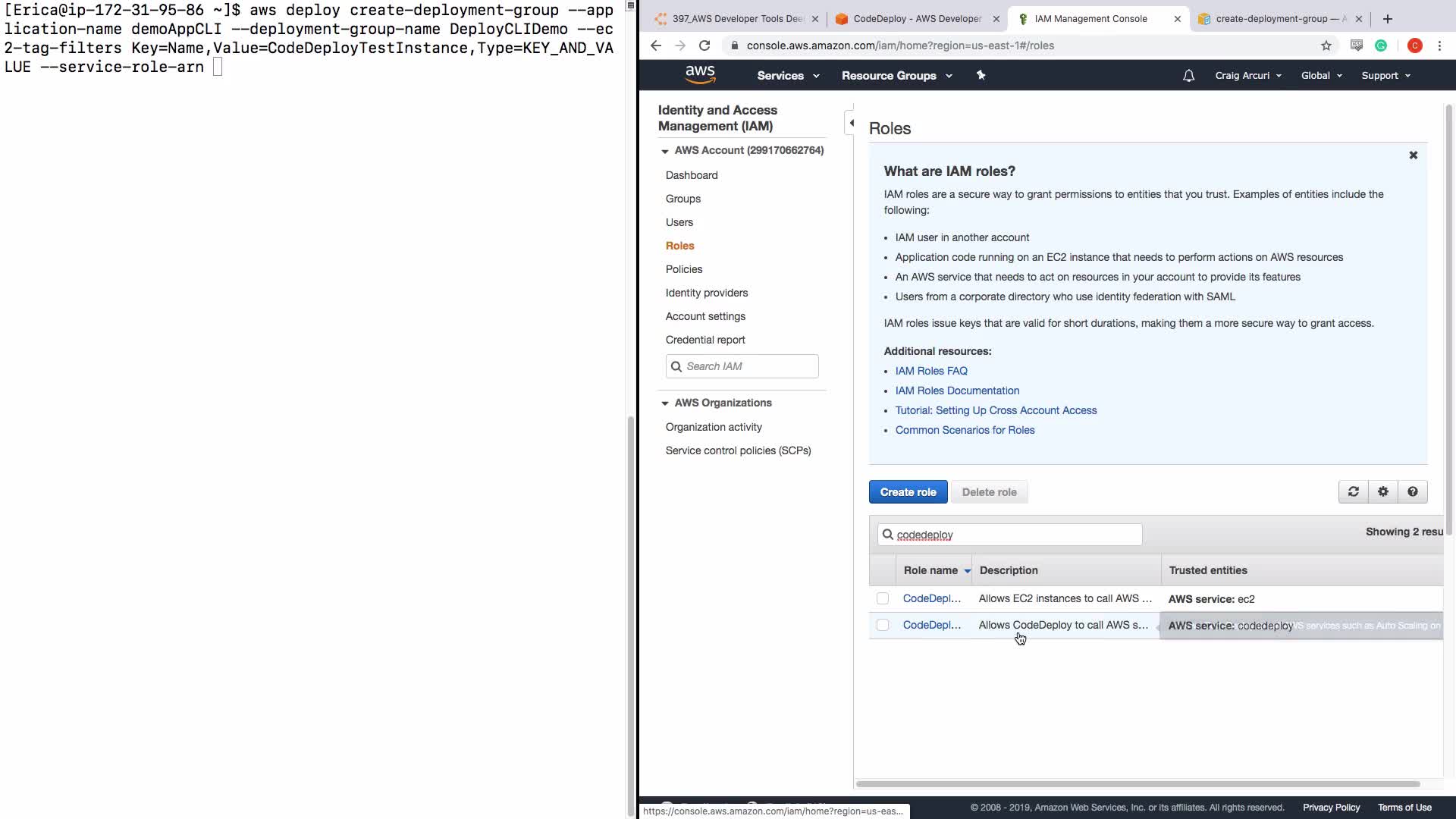Check the box for the ec2 role row

coord(882,599)
